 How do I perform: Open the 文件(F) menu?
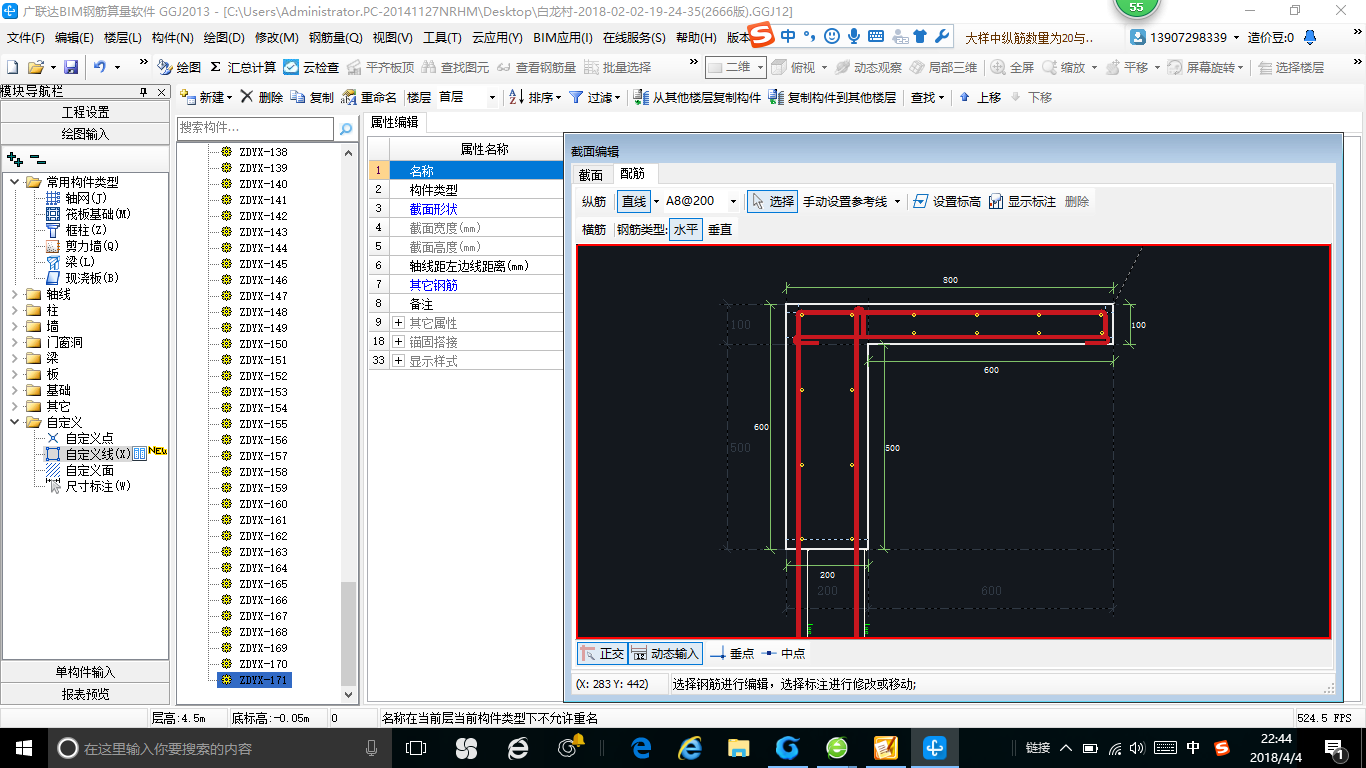(x=26, y=38)
